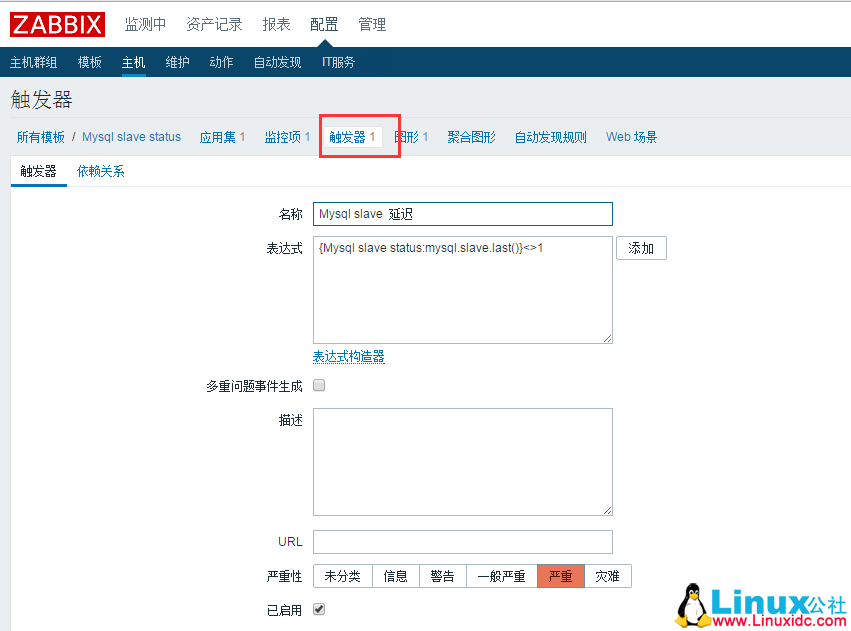Viewport: 851px width, 631px height.
Task: Open the 管理 menu
Action: (371, 24)
